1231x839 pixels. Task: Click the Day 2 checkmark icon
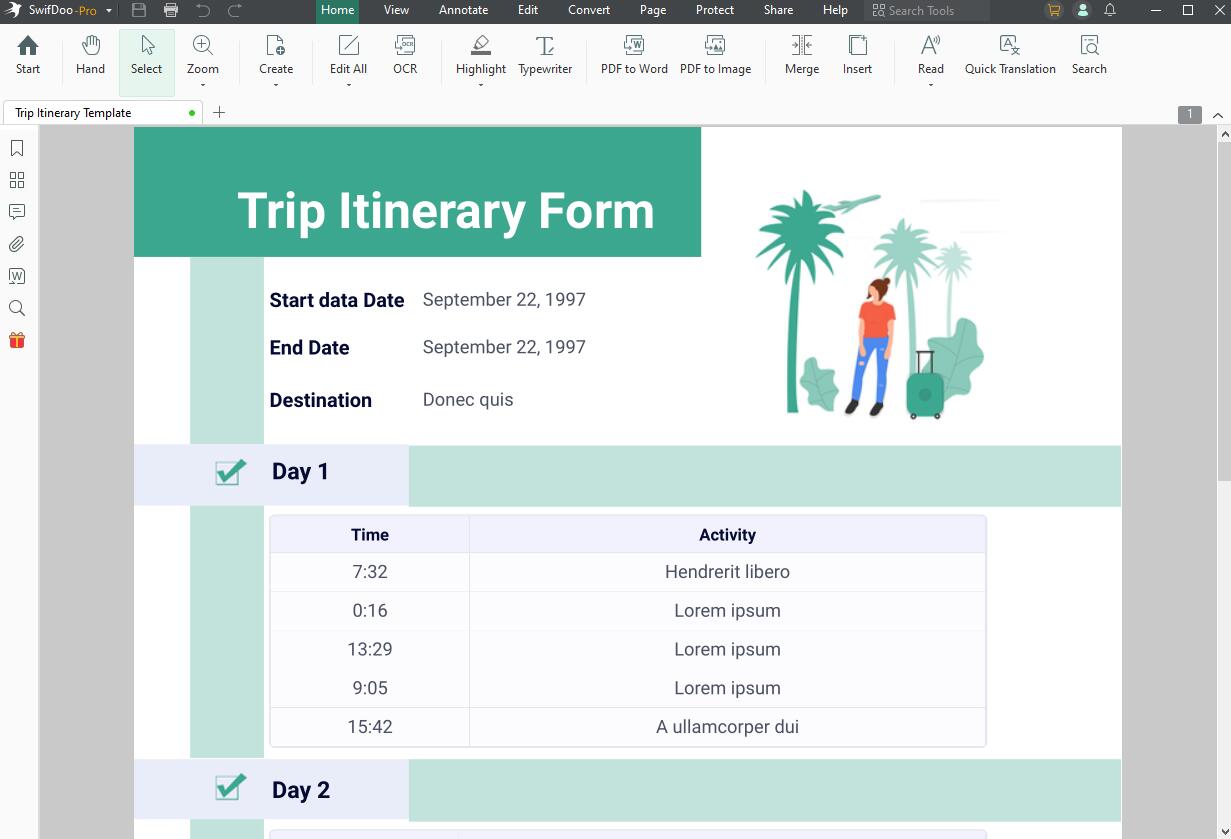[x=231, y=787]
